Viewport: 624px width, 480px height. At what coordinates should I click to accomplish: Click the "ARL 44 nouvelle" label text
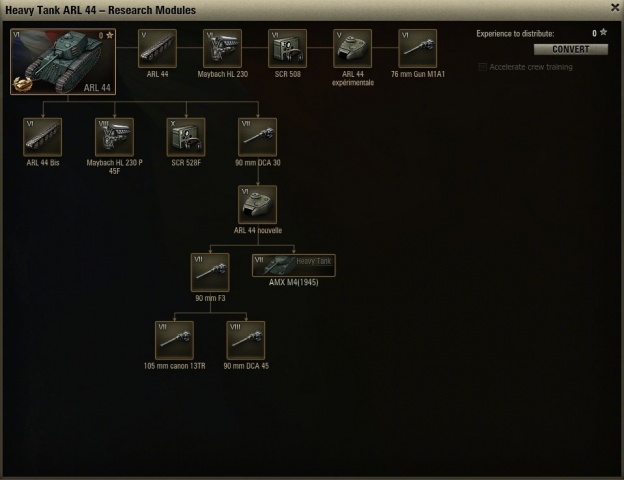pos(257,230)
